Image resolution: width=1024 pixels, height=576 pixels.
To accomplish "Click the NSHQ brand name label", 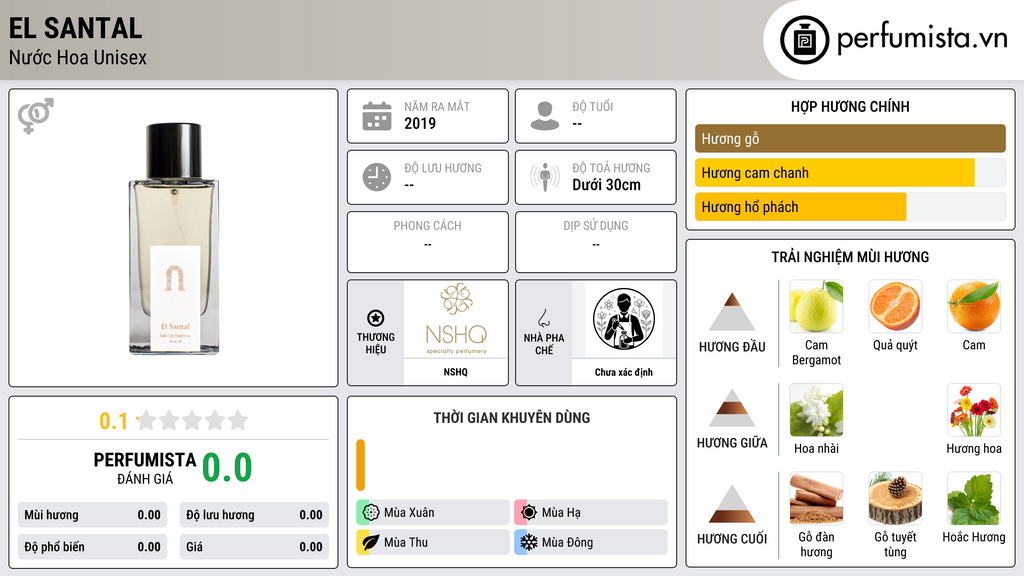I will pyautogui.click(x=456, y=372).
